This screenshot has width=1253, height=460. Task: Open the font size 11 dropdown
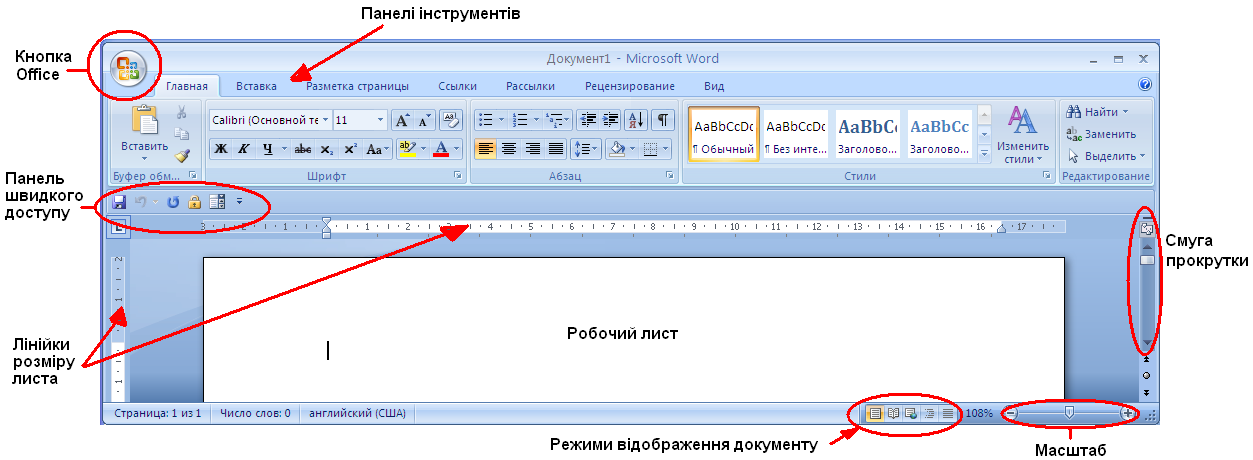click(381, 120)
